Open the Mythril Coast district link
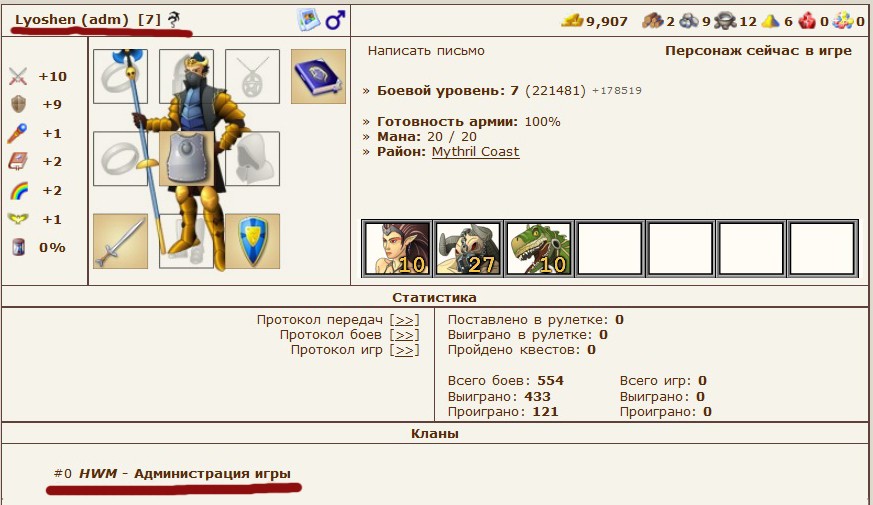 click(475, 152)
